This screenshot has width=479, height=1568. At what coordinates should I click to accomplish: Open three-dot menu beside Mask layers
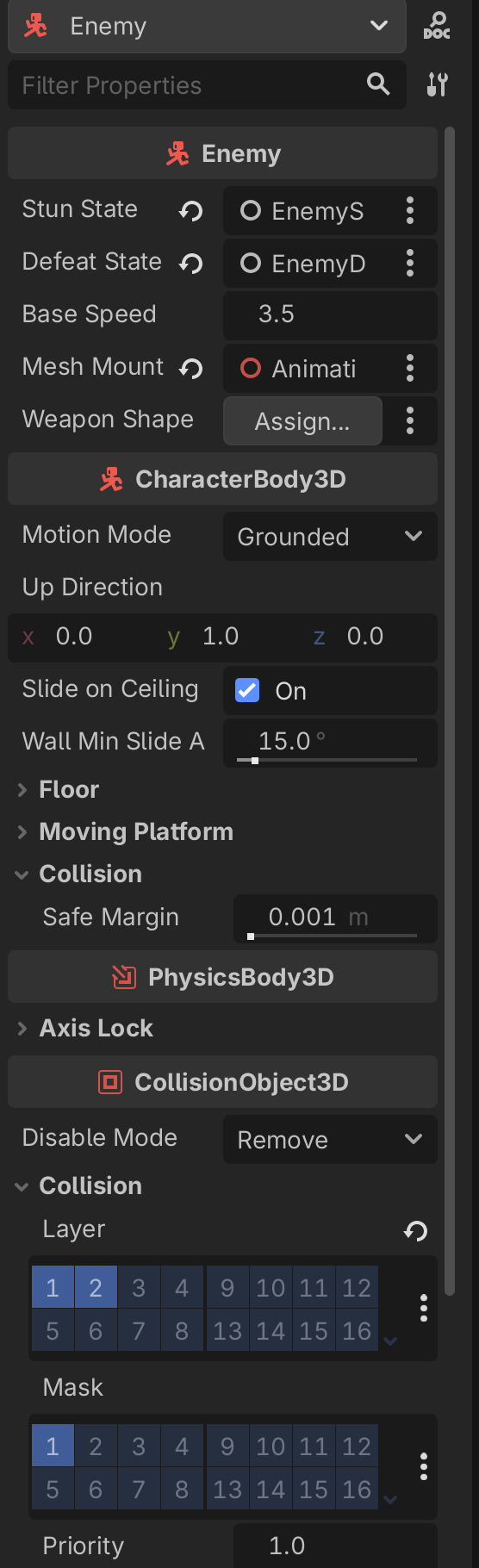(x=423, y=1466)
